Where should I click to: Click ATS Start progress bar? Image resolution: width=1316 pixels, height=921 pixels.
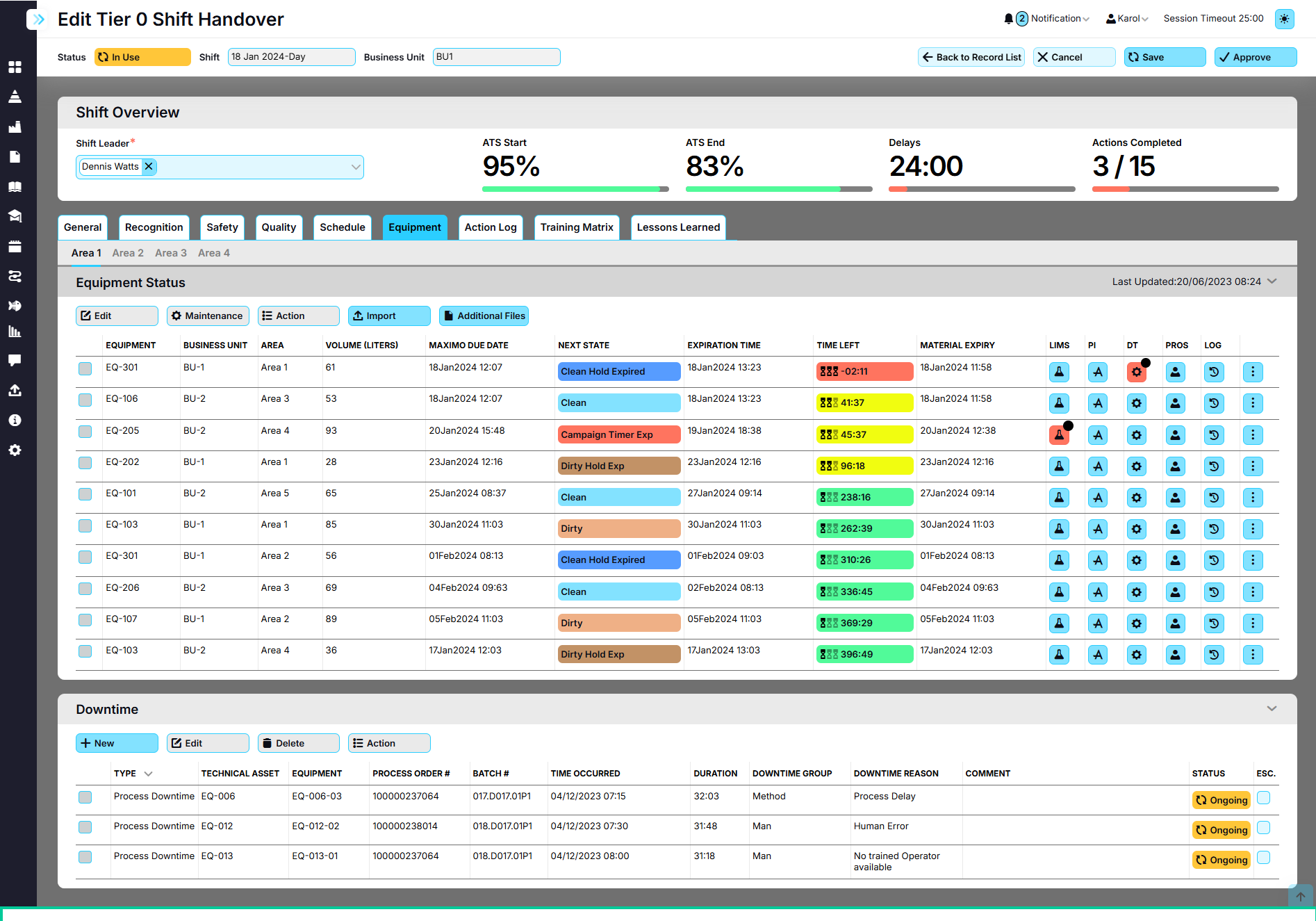575,189
